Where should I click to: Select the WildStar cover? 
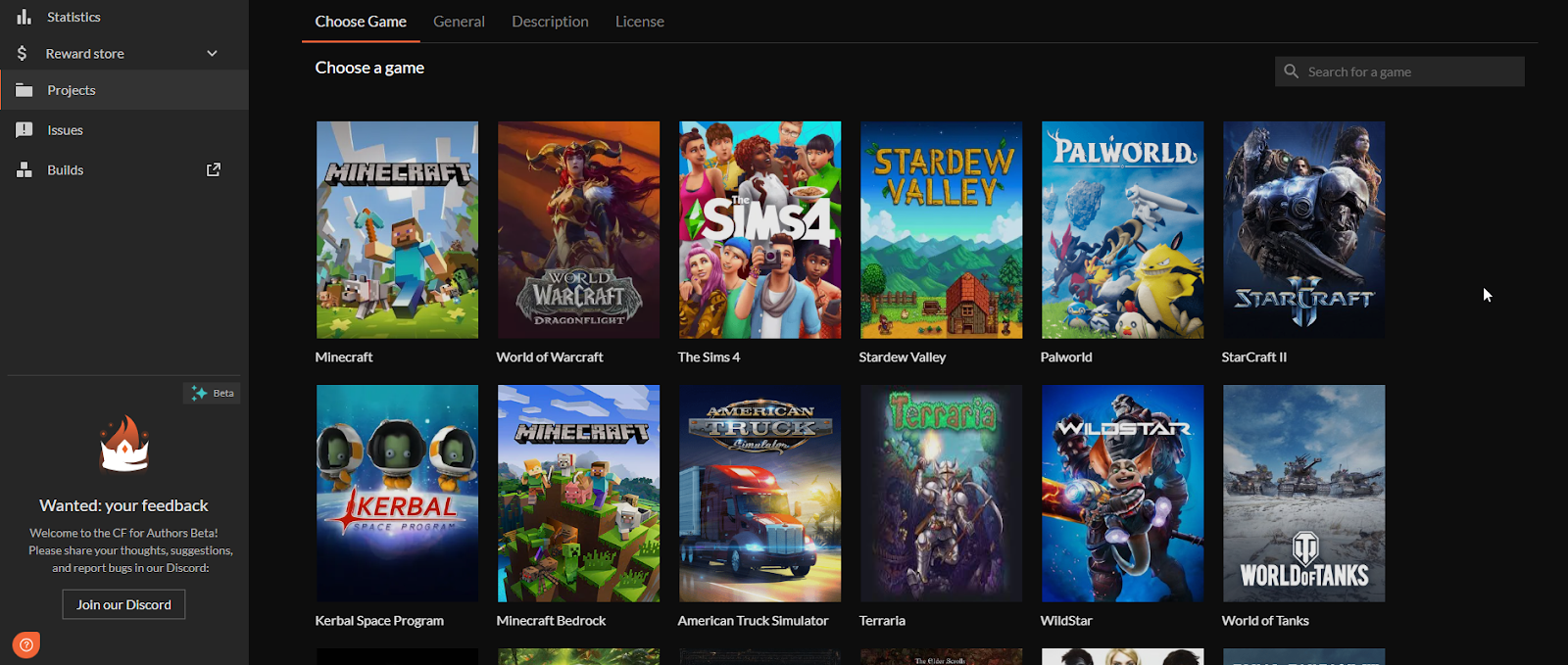[x=1122, y=494]
